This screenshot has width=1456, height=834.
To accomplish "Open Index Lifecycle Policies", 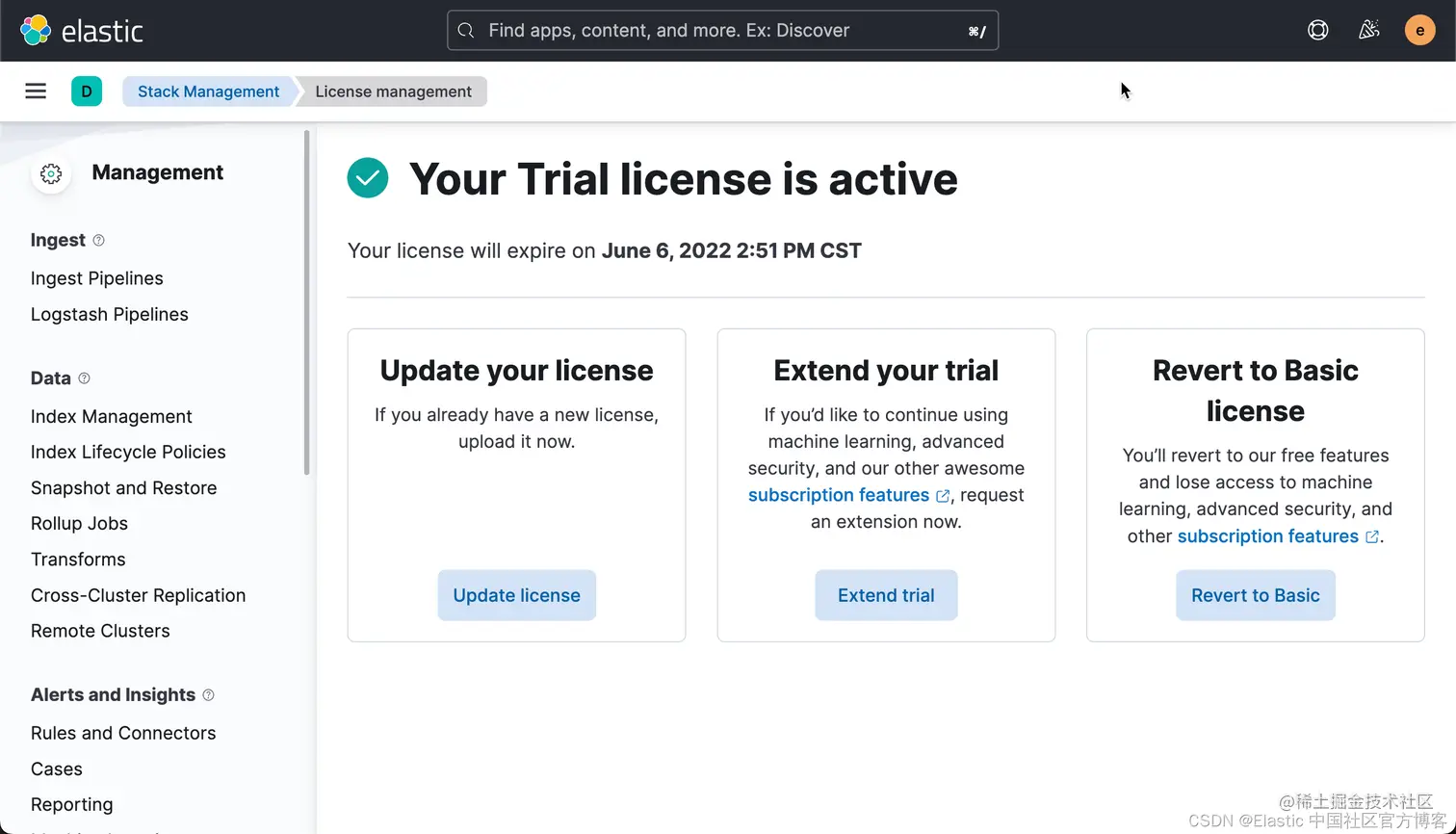I will (128, 452).
